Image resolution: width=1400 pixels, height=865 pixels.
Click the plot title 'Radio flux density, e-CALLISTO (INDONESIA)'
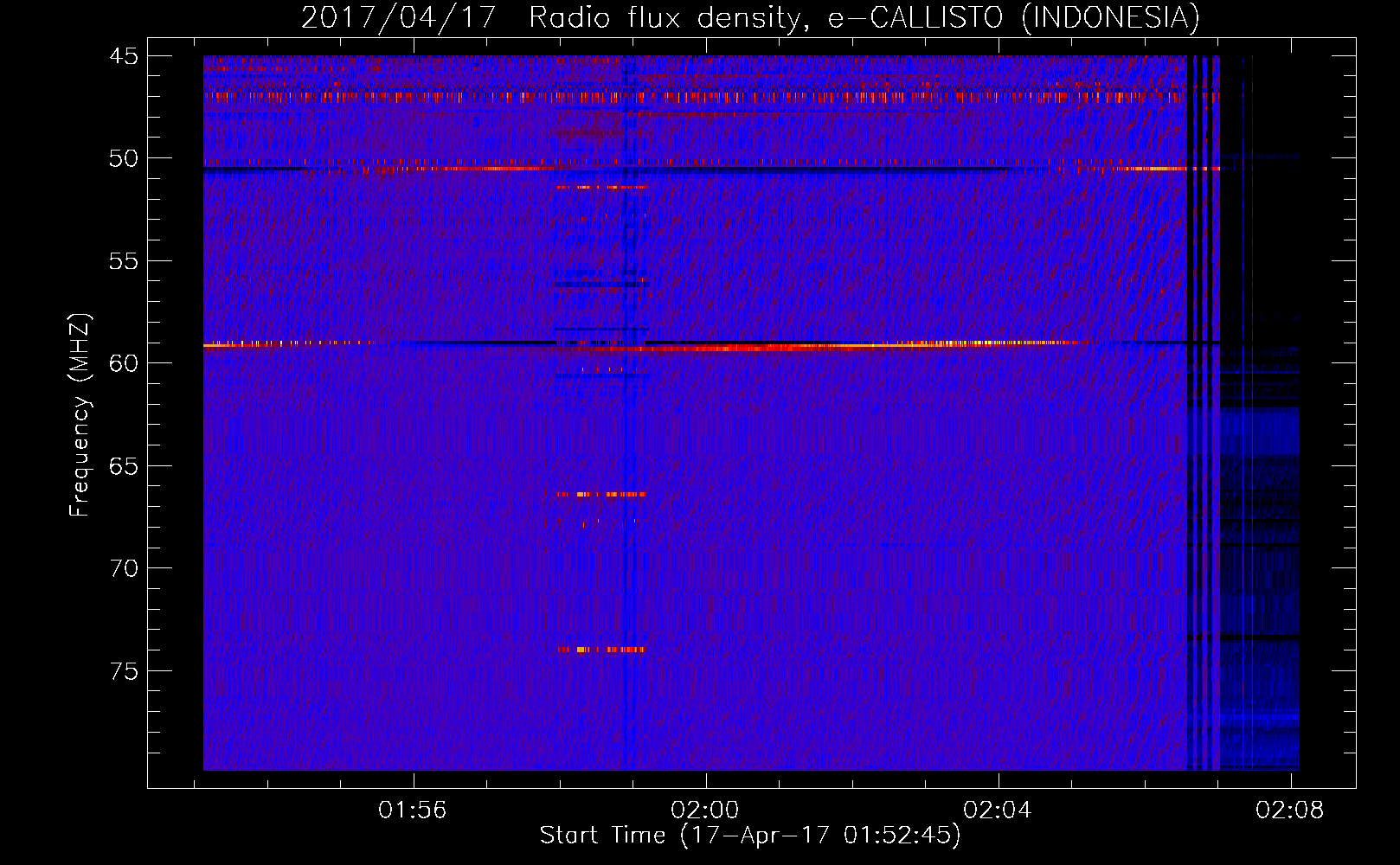tap(864, 17)
